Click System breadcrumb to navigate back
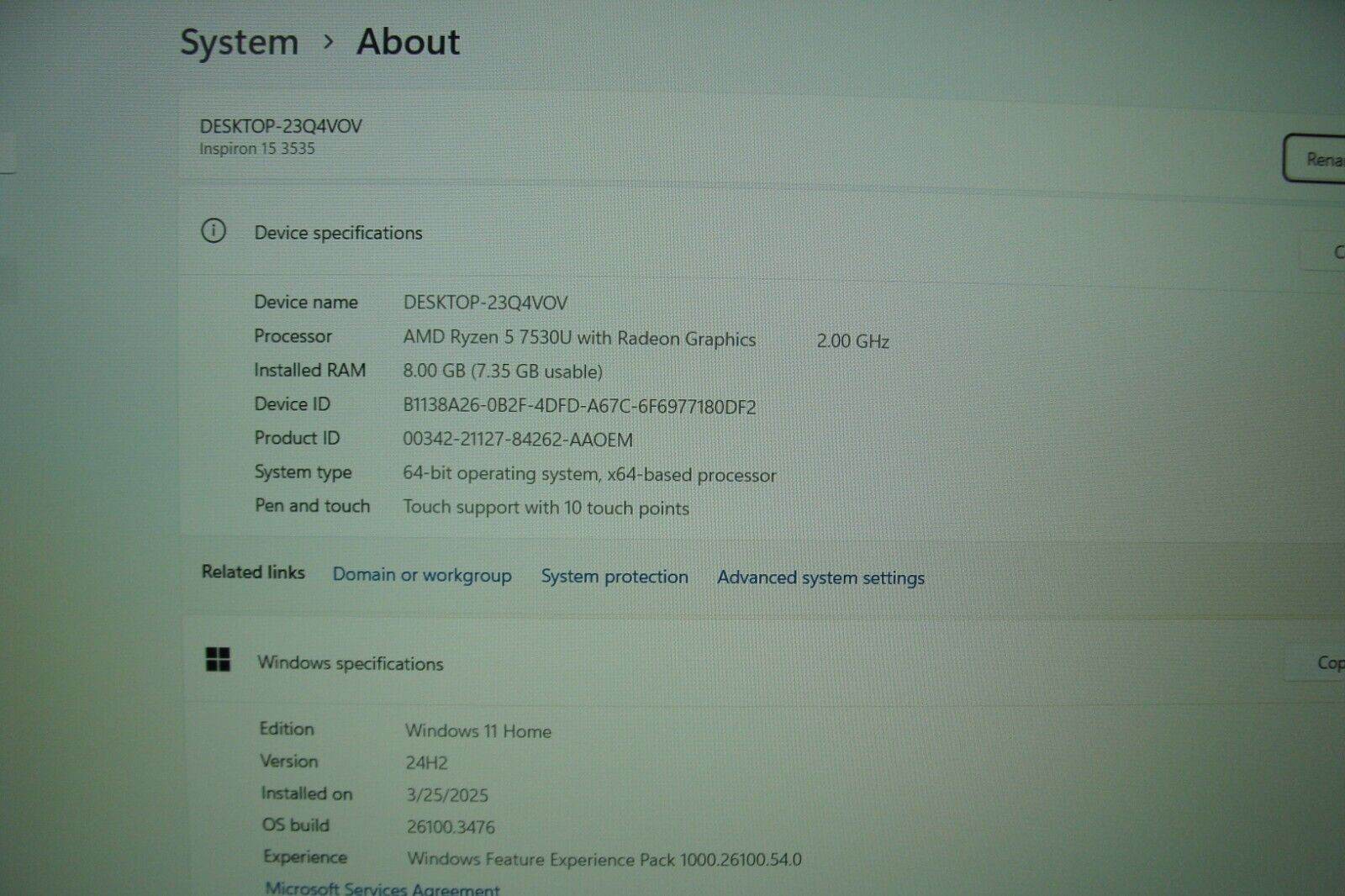The height and width of the screenshot is (896, 1345). click(x=240, y=41)
